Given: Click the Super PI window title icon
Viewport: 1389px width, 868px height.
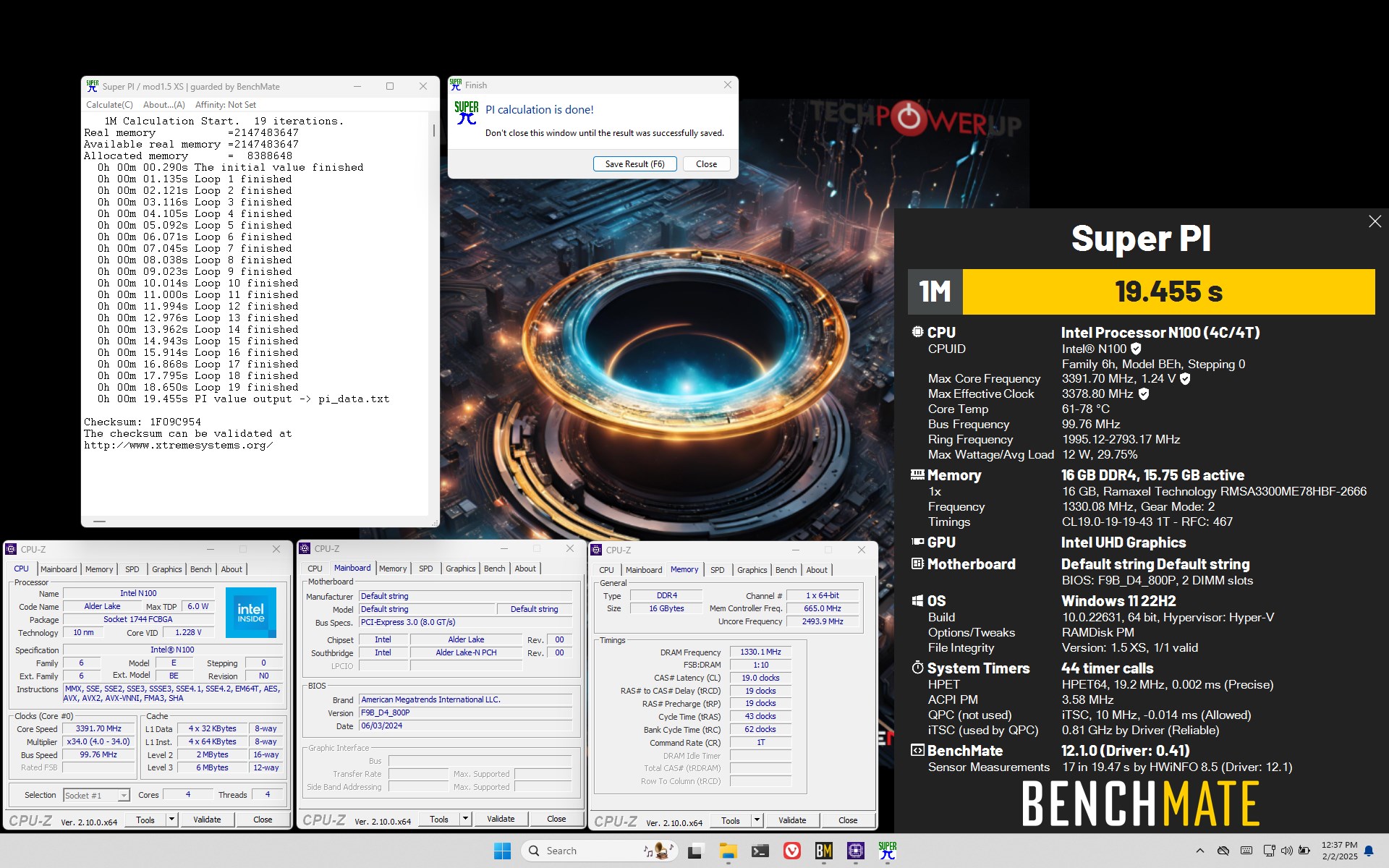Looking at the screenshot, I should 93,86.
